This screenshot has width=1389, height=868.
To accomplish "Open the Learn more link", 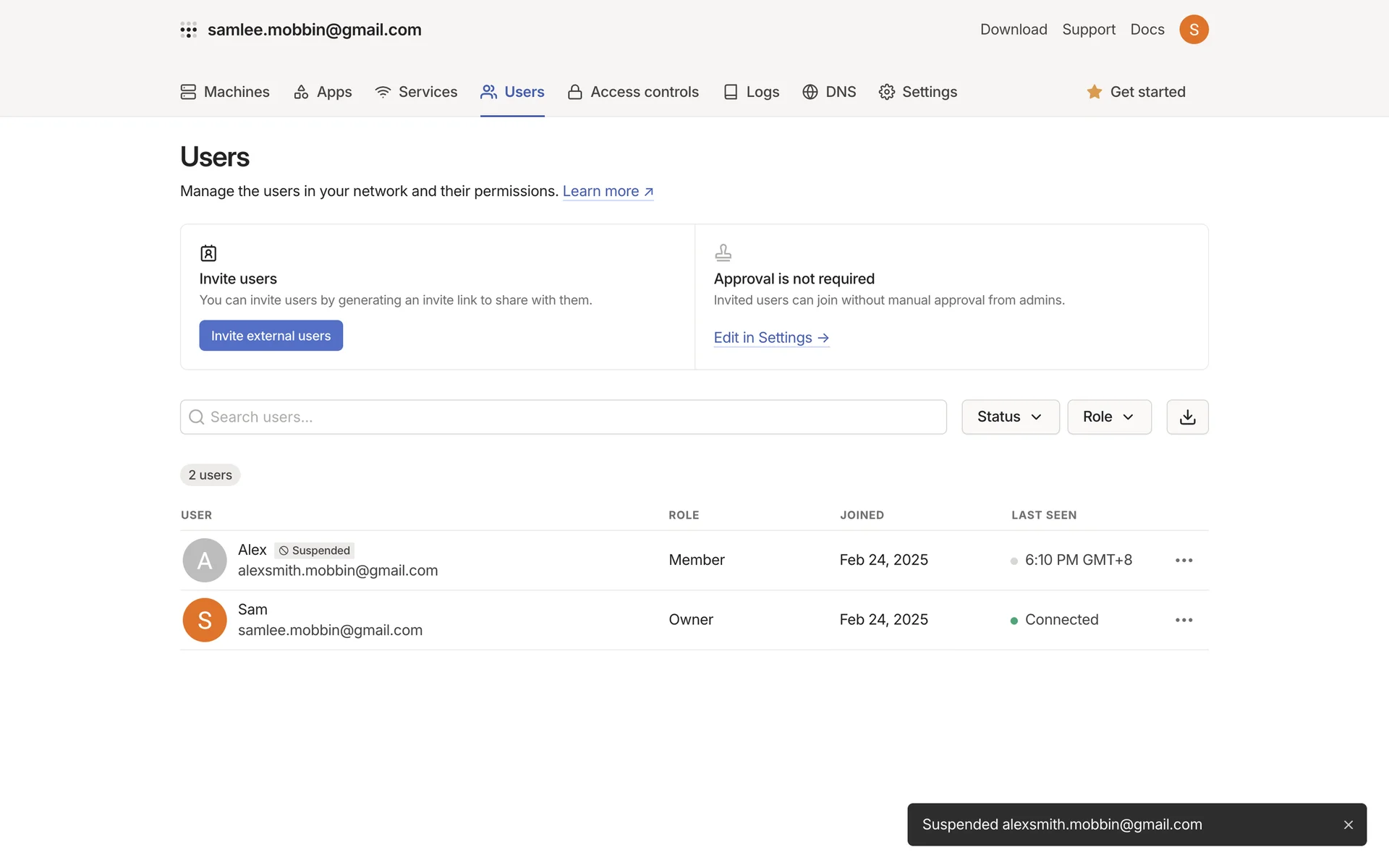I will tap(608, 191).
